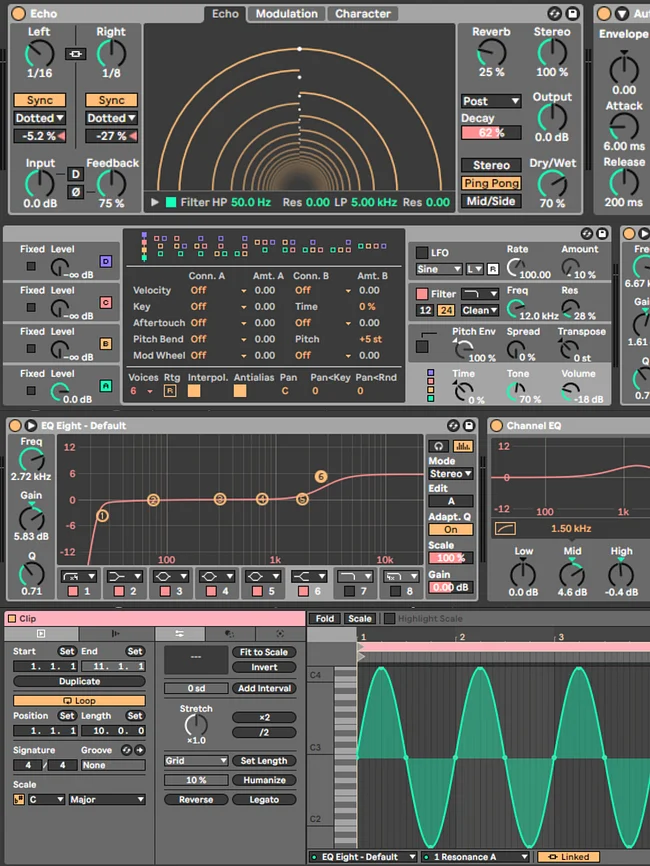This screenshot has width=650, height=866.
Task: Turn off the left channel Sync
Action: [40, 100]
